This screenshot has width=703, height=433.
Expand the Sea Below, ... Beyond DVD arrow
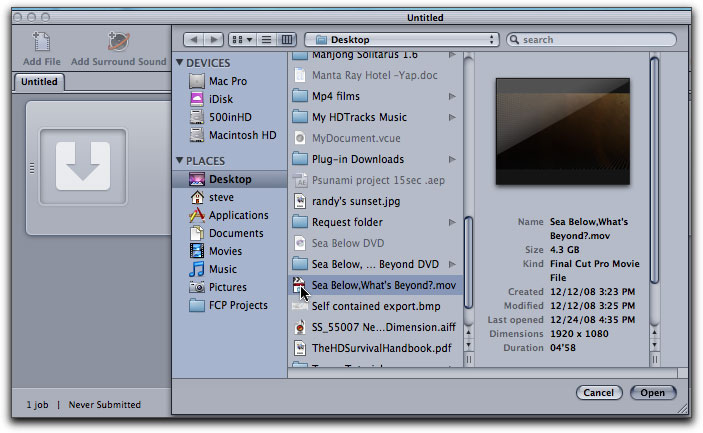point(452,264)
